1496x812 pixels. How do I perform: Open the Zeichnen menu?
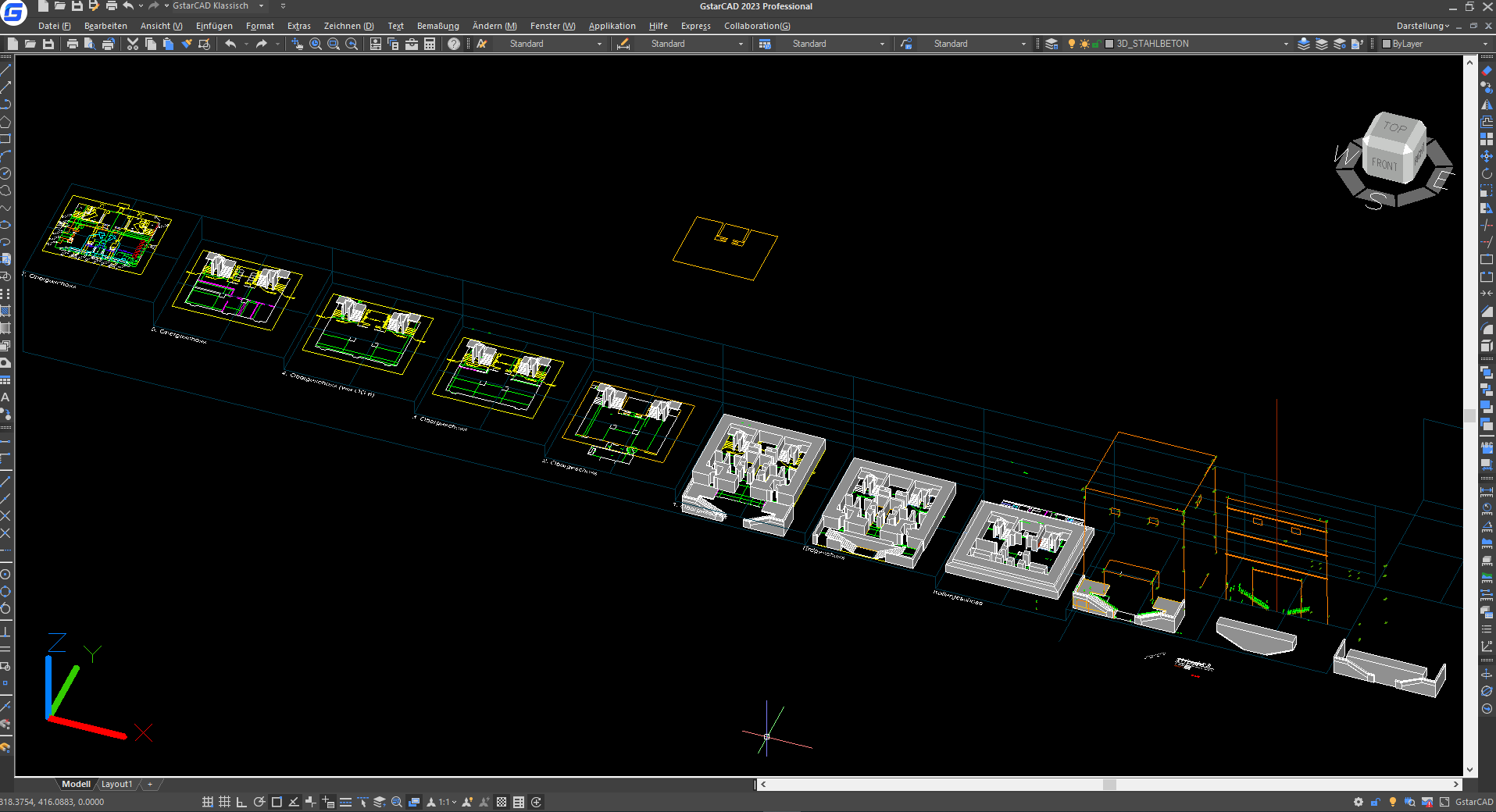pyautogui.click(x=348, y=26)
